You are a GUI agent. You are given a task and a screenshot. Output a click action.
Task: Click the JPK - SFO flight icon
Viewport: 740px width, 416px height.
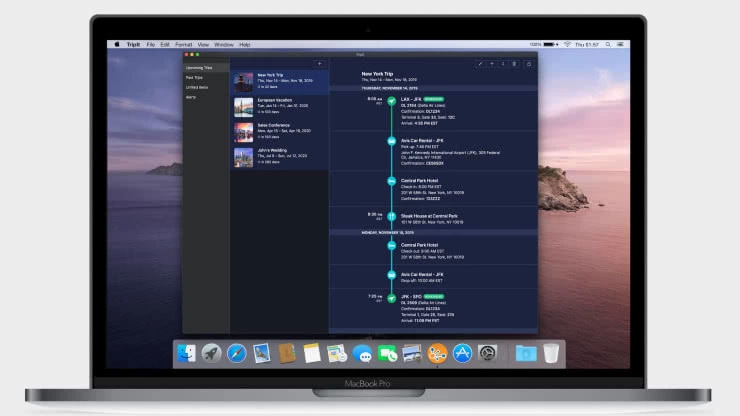pos(392,298)
